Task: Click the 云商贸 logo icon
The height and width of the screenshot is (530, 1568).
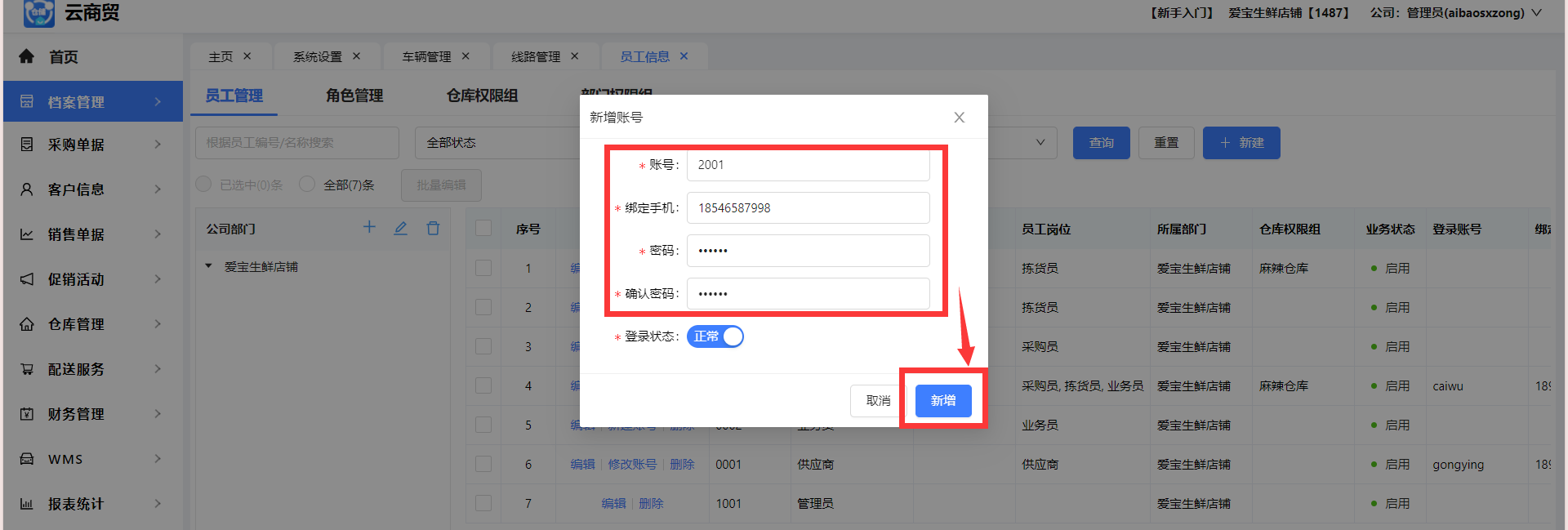Action: 38,13
